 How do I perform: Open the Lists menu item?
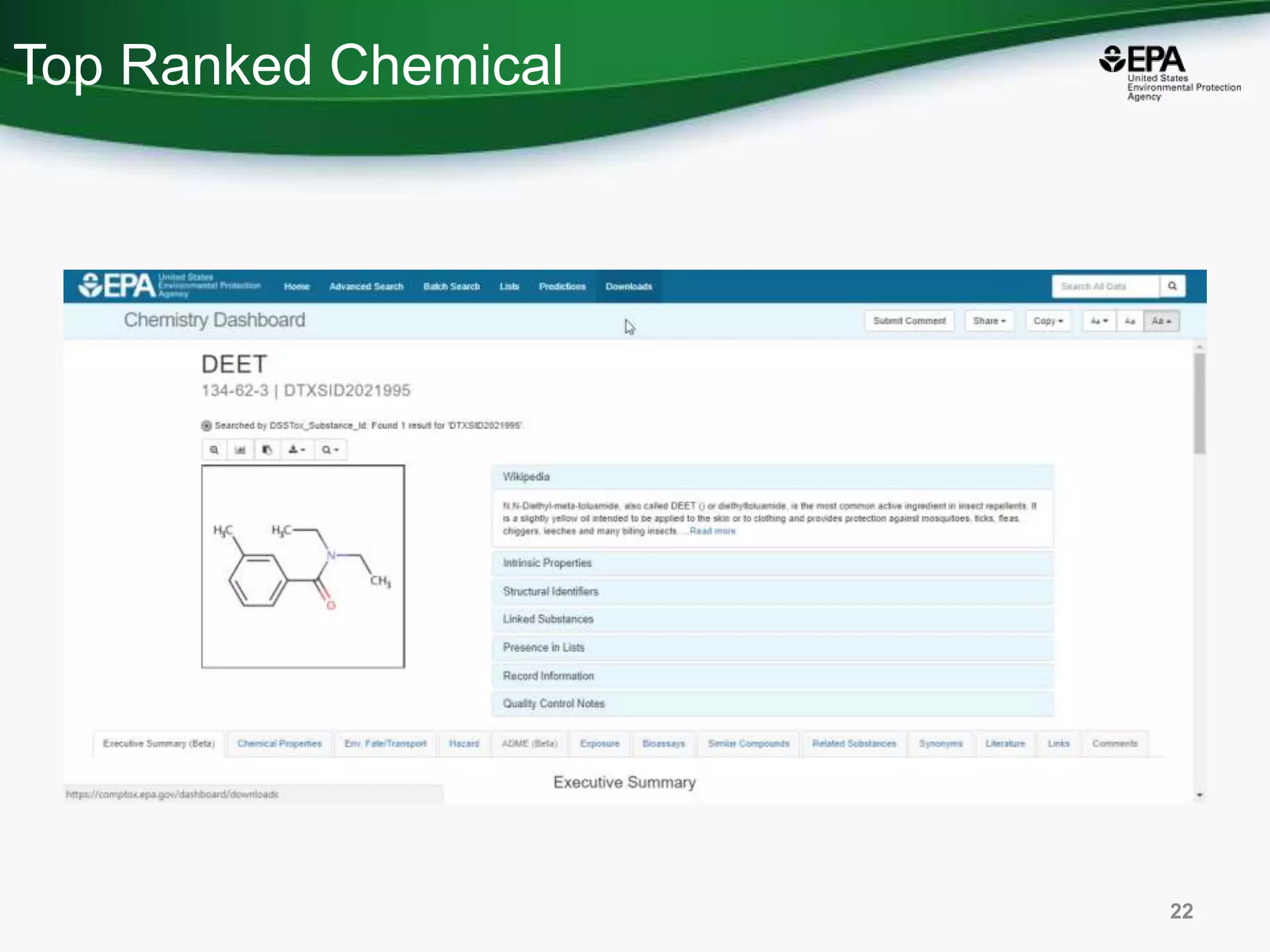pos(509,286)
